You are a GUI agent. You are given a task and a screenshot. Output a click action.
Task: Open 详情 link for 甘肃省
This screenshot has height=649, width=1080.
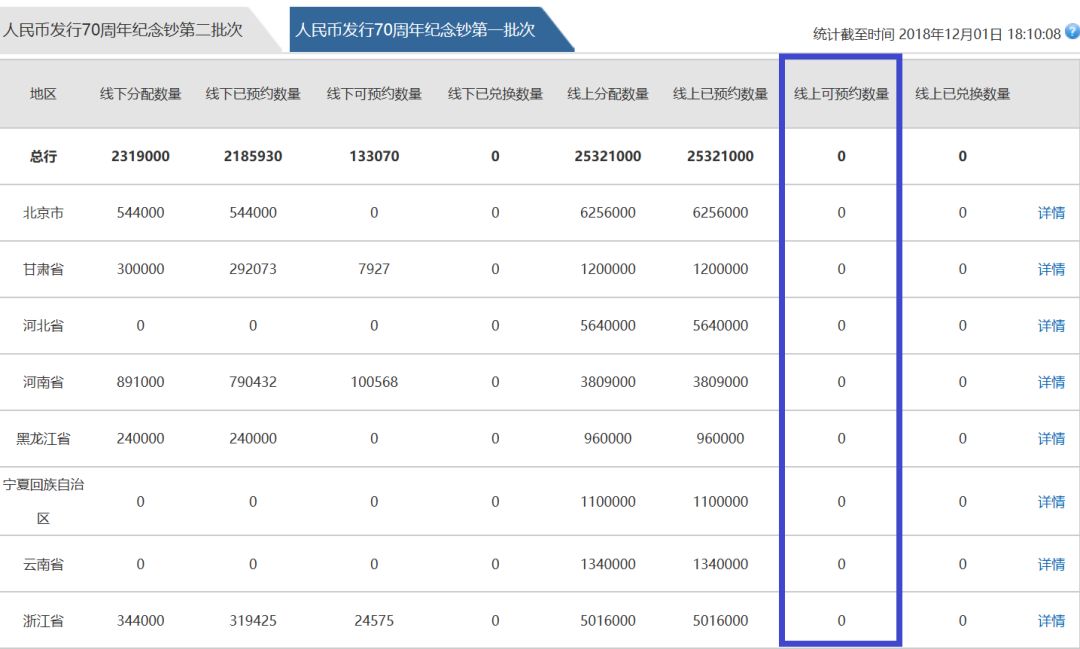click(x=1051, y=269)
